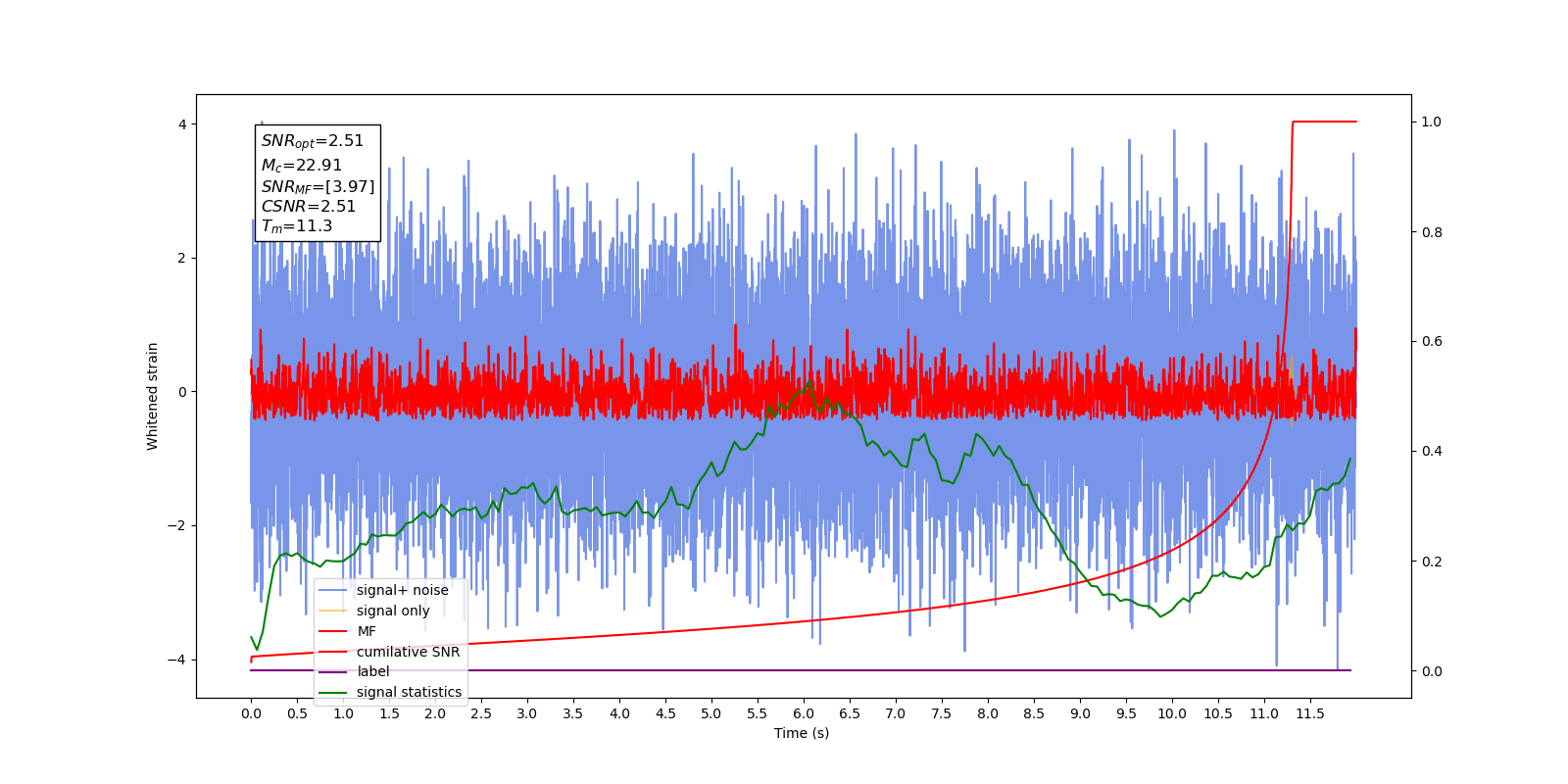The image size is (1568, 784).
Task: Select the 'signal statistics' legend label
Action: [x=409, y=692]
